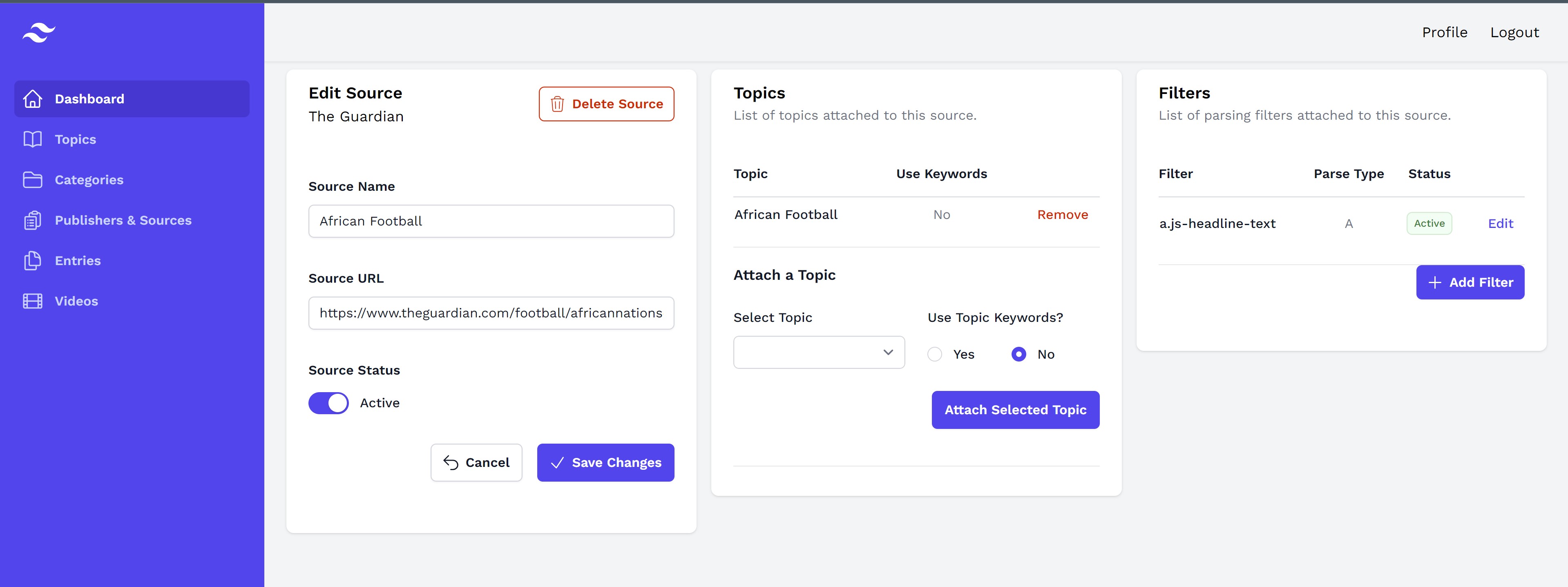Click the Topic column header
Viewport: 1568px width, 587px height.
coord(750,174)
